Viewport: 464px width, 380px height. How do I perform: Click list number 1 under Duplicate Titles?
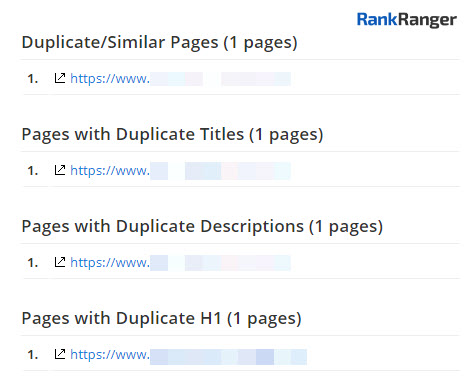coord(33,171)
